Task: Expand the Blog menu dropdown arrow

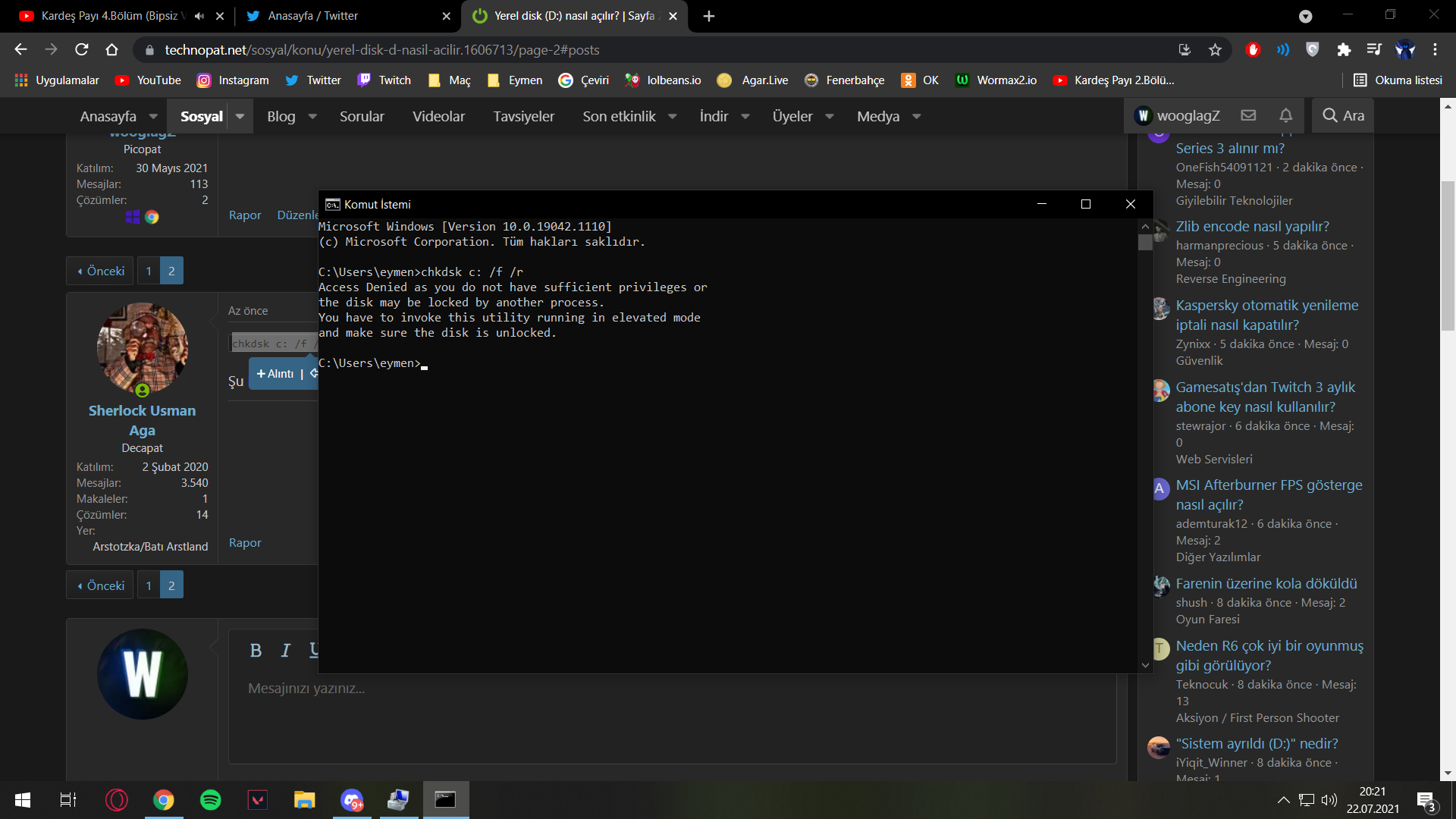Action: pos(312,117)
